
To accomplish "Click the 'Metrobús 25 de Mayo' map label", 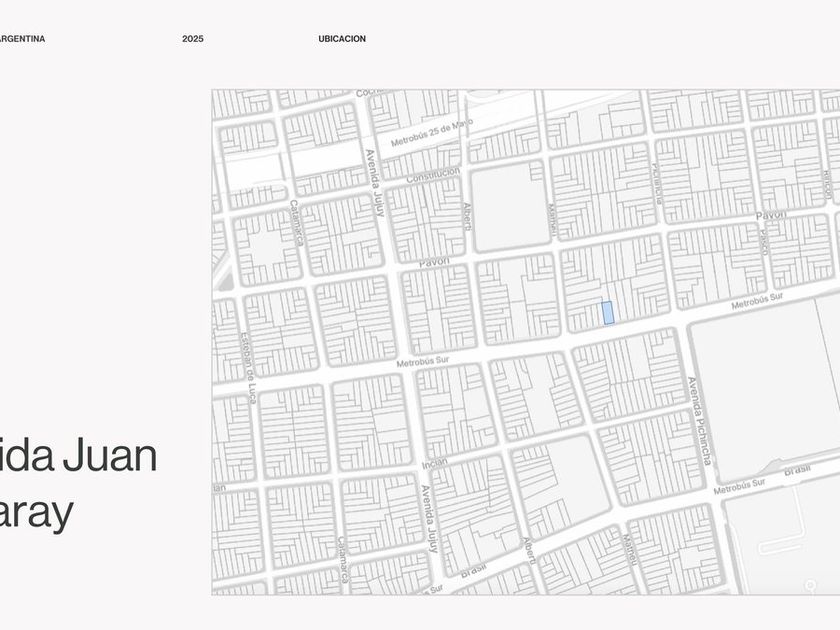I will 432,133.
